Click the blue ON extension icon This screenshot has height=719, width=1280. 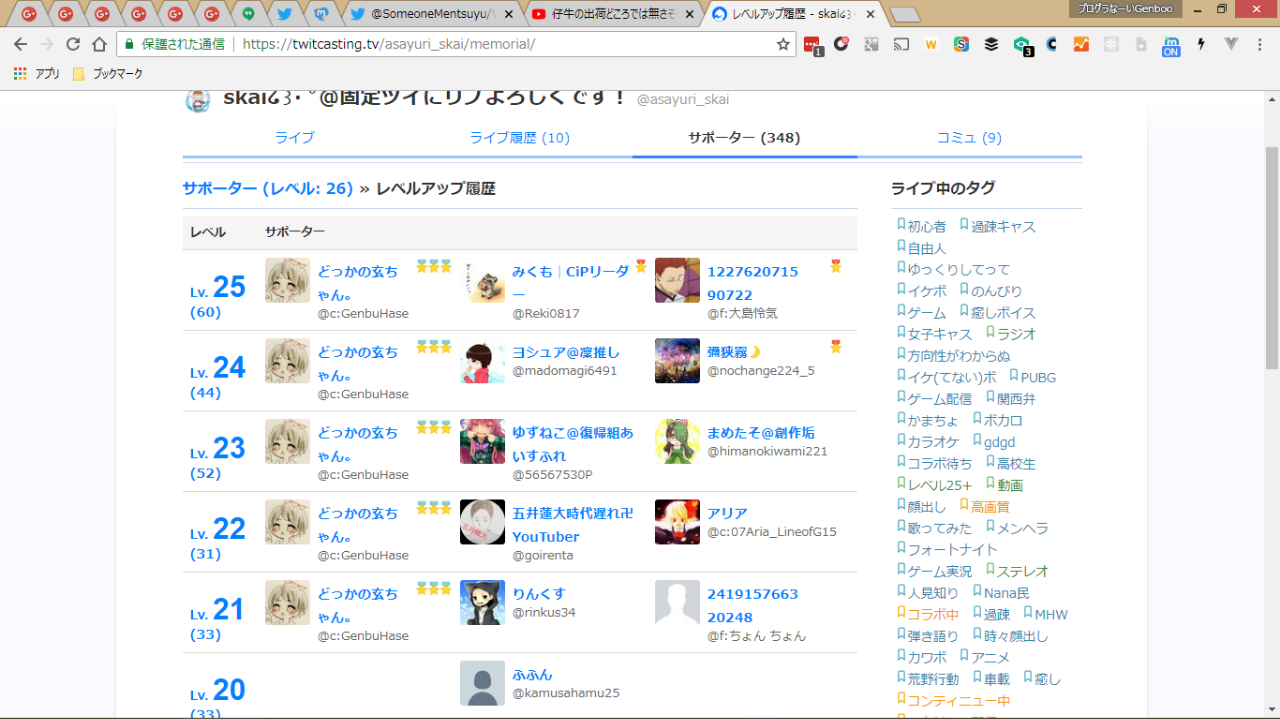point(1171,45)
